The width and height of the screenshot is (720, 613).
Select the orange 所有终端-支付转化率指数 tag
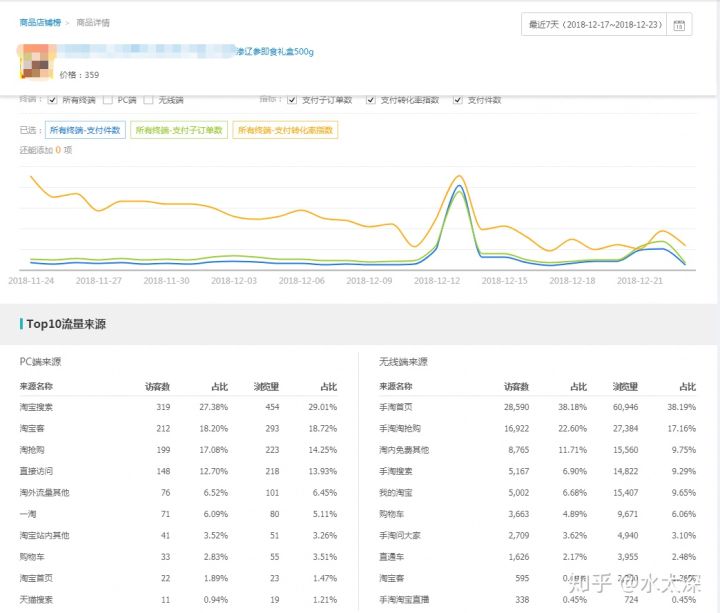coord(285,130)
